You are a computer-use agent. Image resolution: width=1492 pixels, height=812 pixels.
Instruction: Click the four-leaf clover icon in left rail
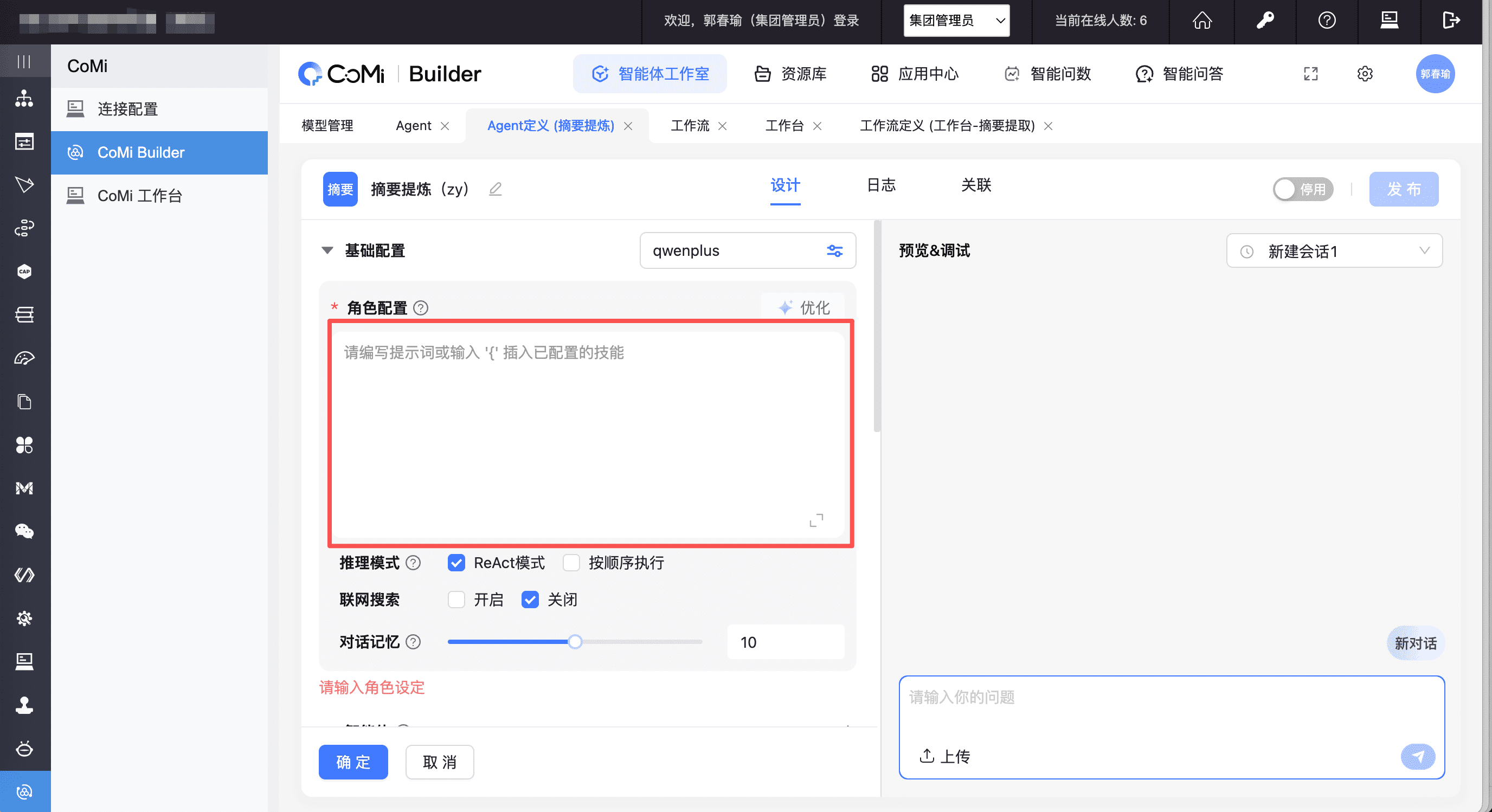(x=24, y=445)
